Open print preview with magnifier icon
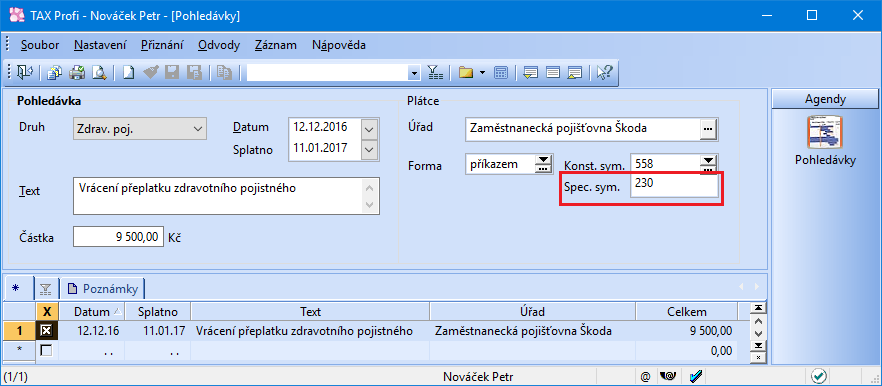882x386 pixels. point(99,73)
